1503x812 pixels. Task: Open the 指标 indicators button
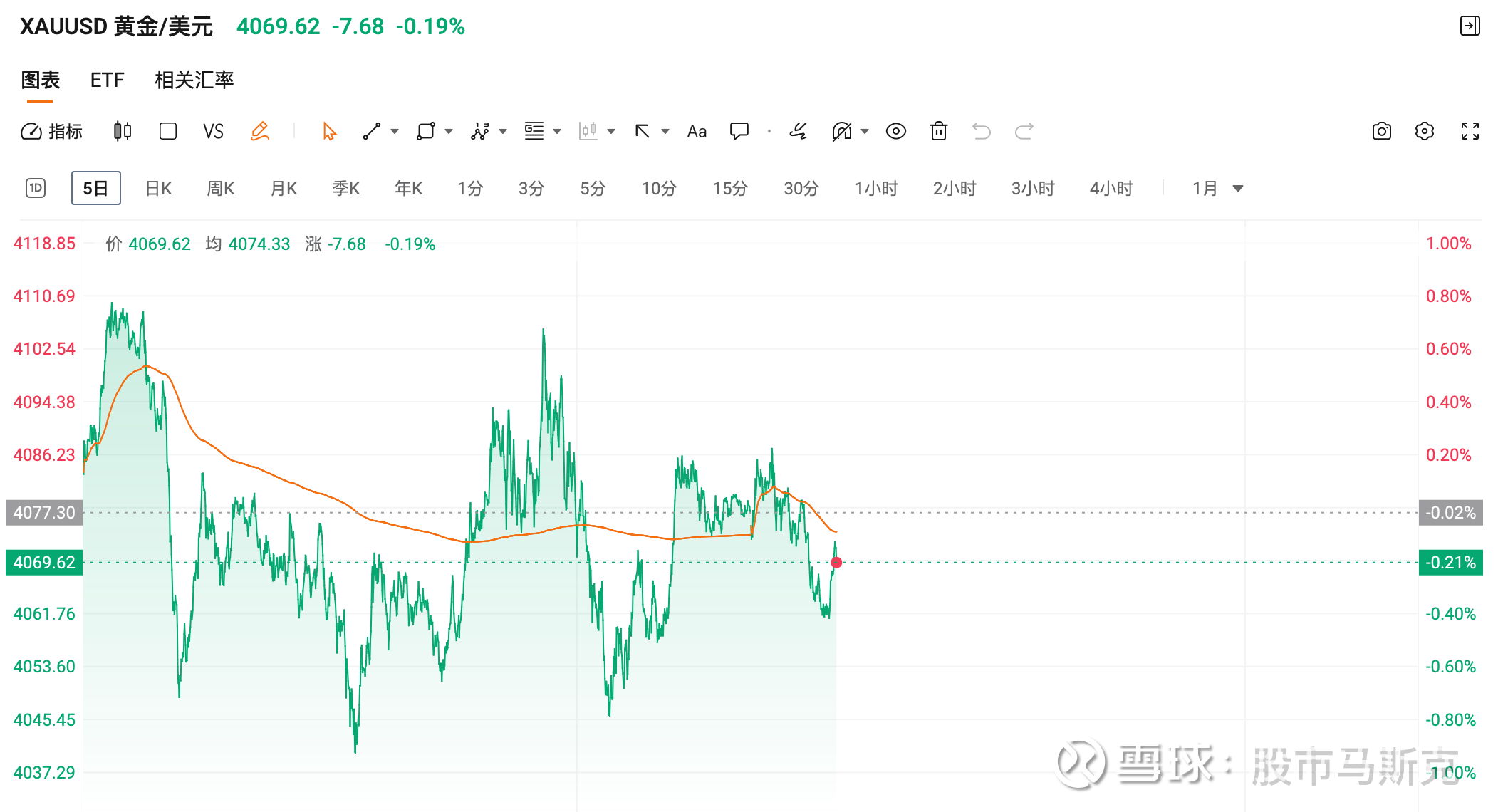point(53,131)
